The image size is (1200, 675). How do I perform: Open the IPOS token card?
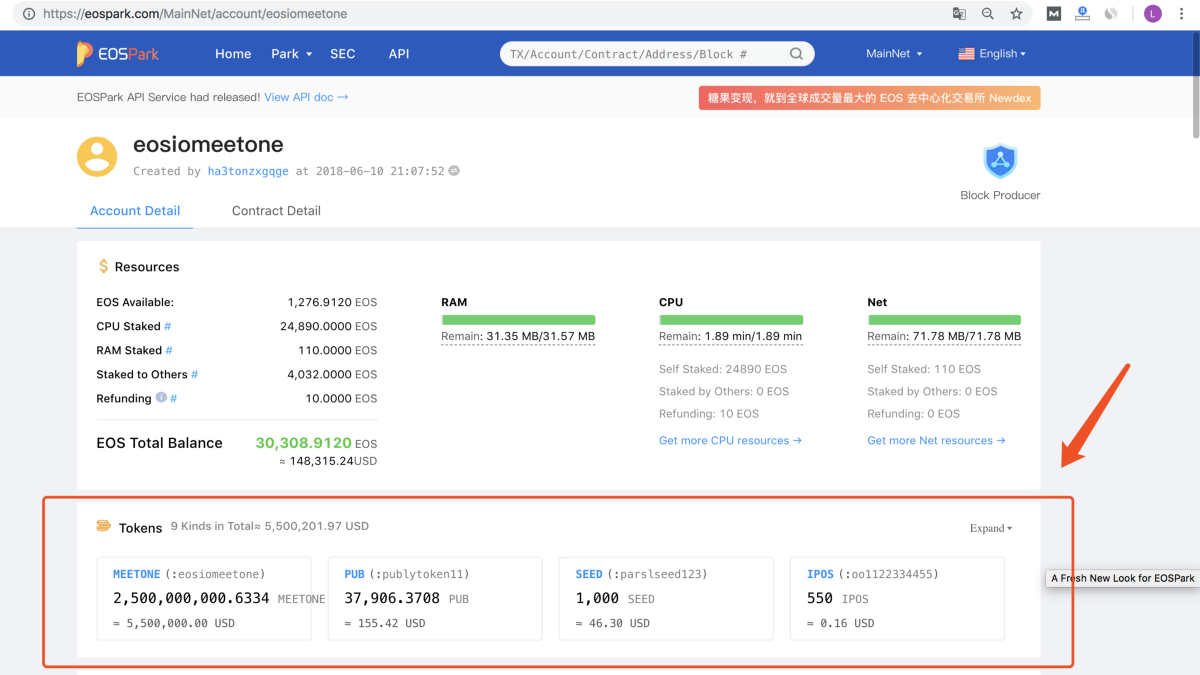pos(897,598)
